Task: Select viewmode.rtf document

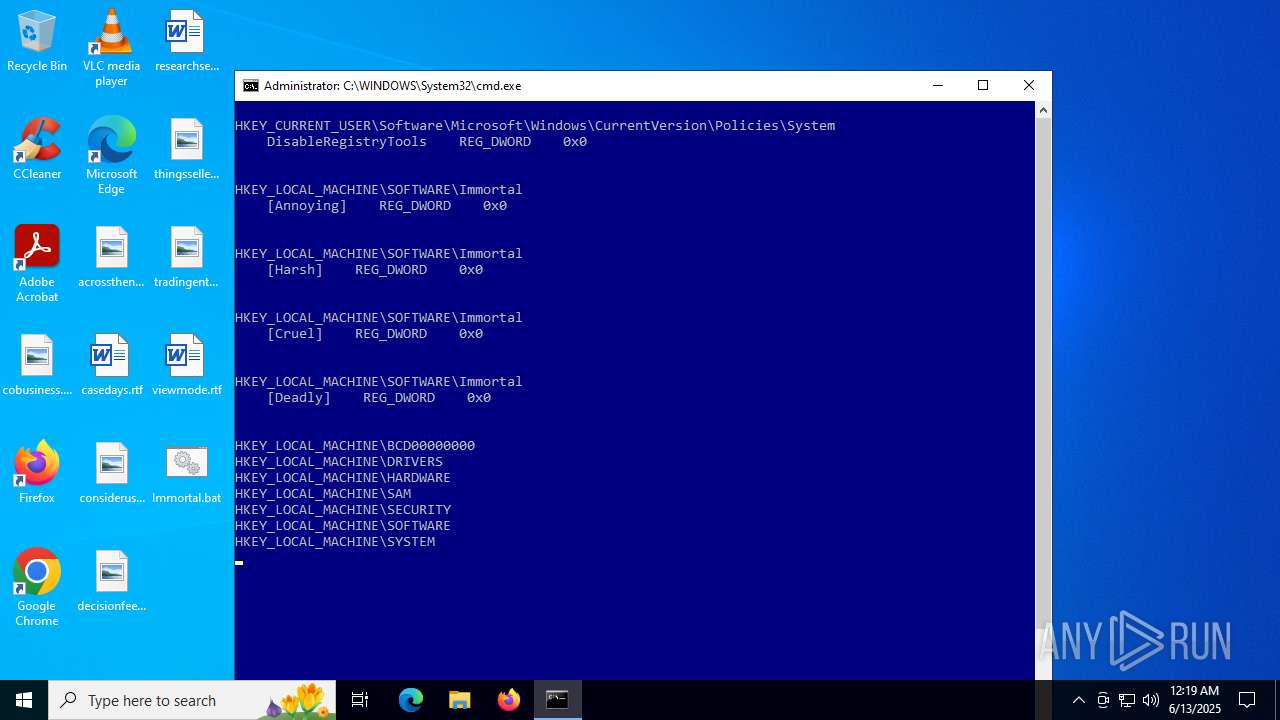Action: [x=186, y=365]
